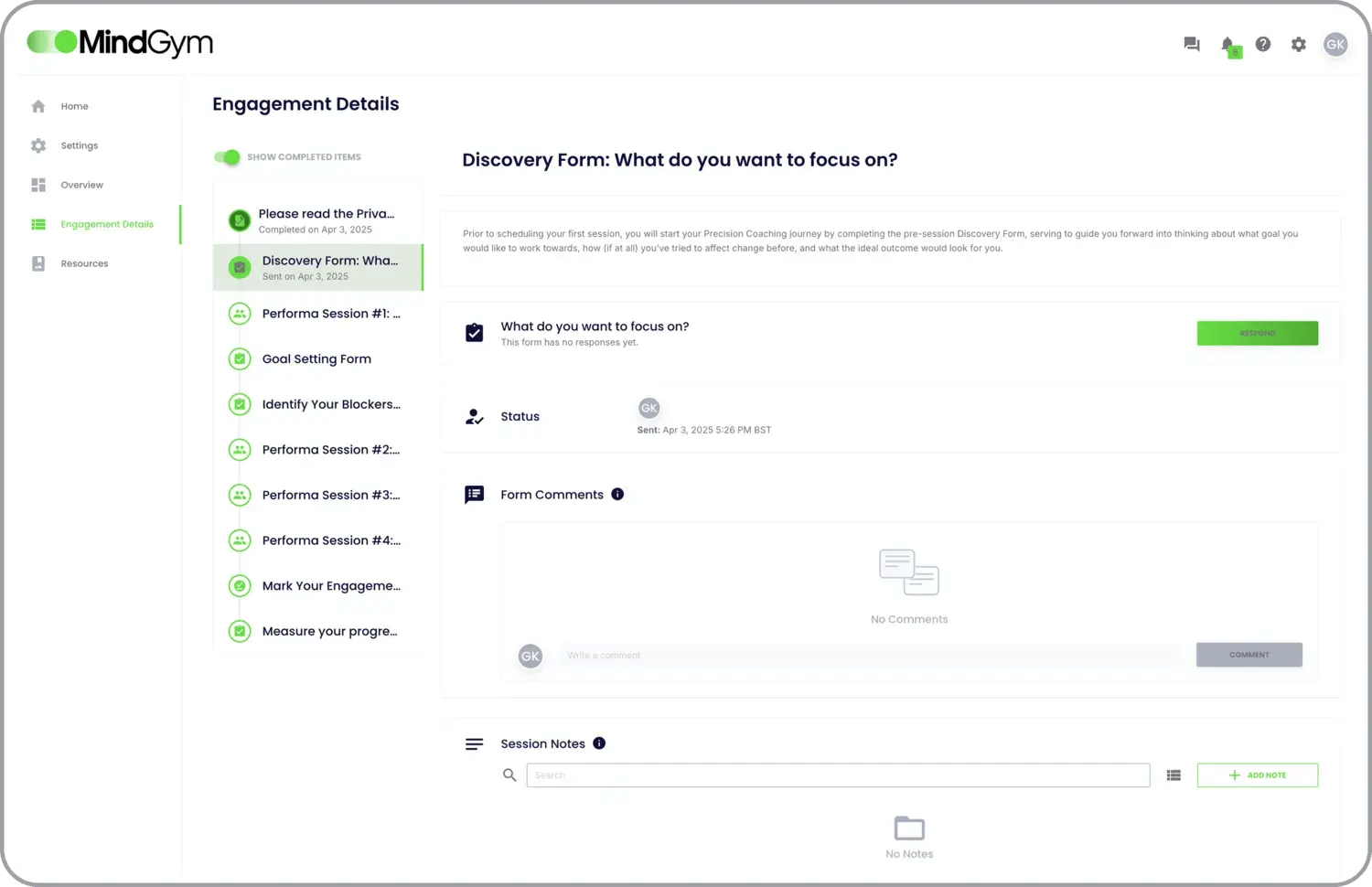Click the info icon beside Form Comments
Viewport: 1372px width, 887px height.
coord(617,495)
